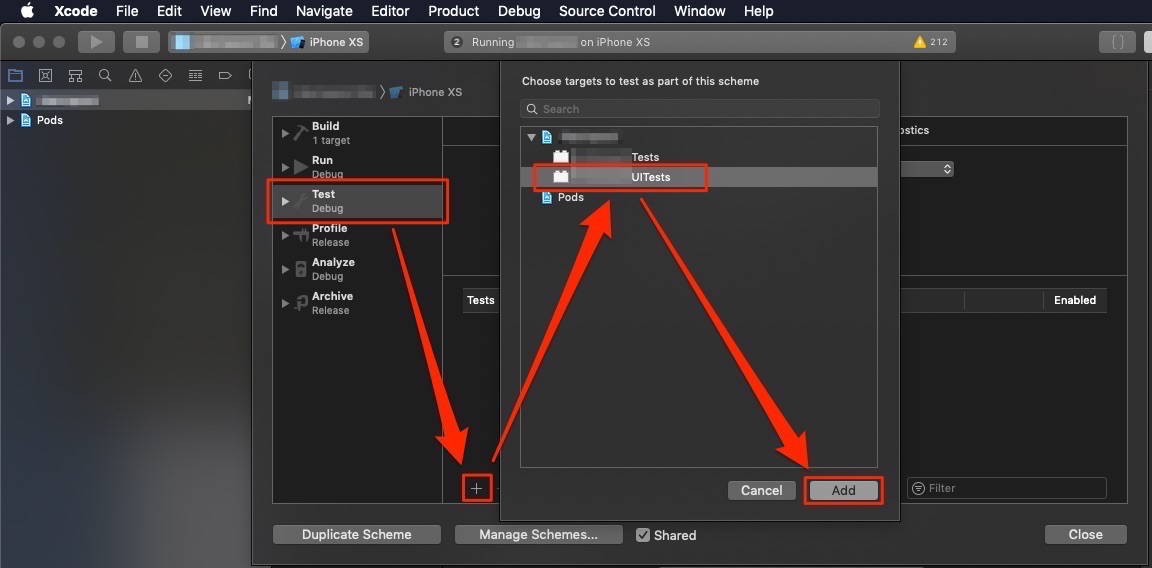Image resolution: width=1152 pixels, height=568 pixels.
Task: Select iPhone XS destination in toolbar
Action: [x=328, y=42]
